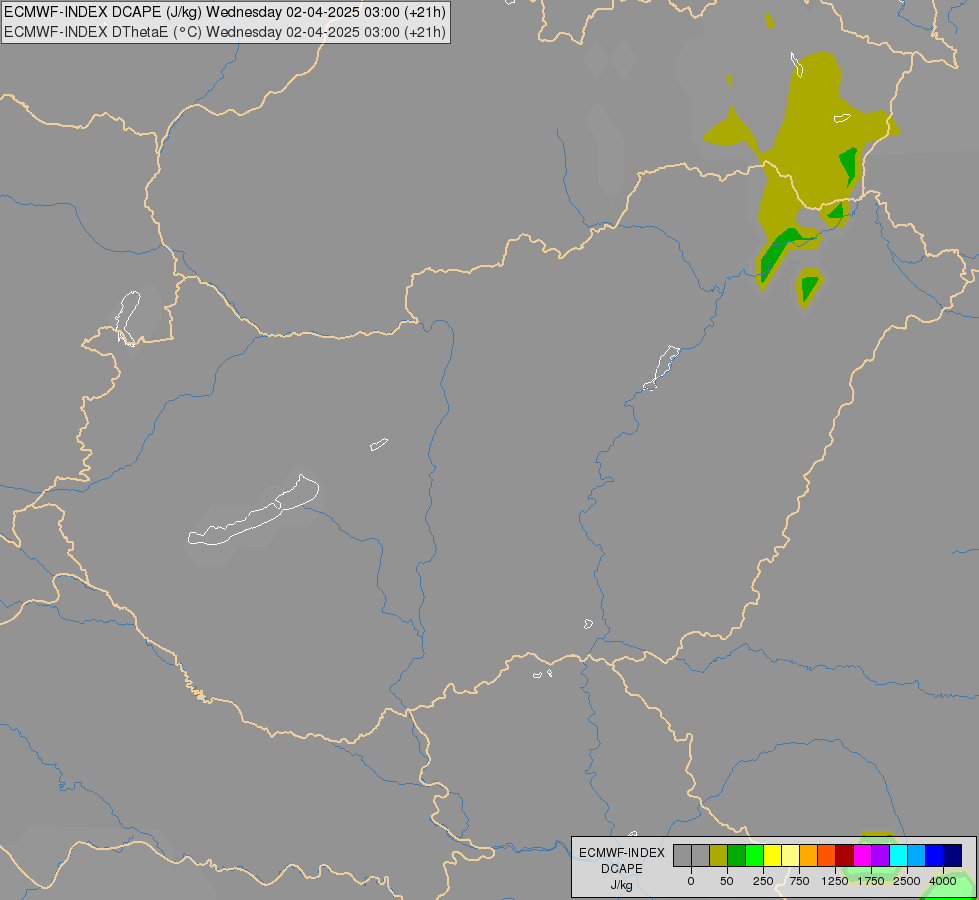Click the light blue legend swatch
The height and width of the screenshot is (900, 979).
[917, 855]
